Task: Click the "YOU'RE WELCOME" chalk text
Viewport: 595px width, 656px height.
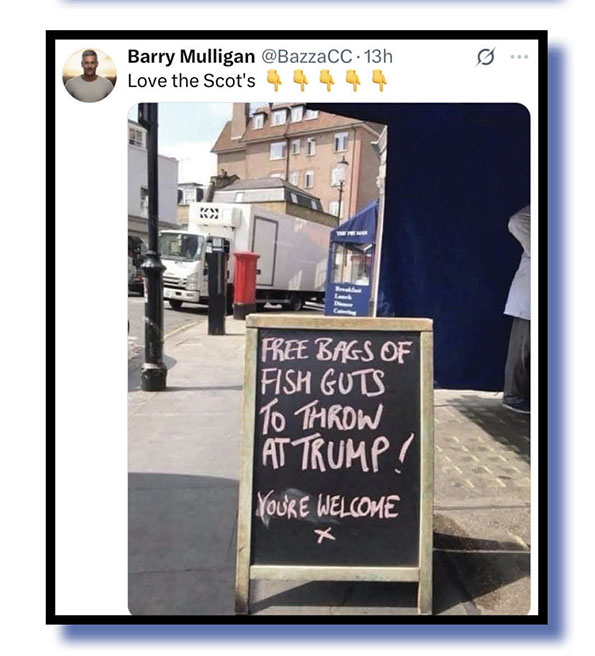Action: (328, 506)
